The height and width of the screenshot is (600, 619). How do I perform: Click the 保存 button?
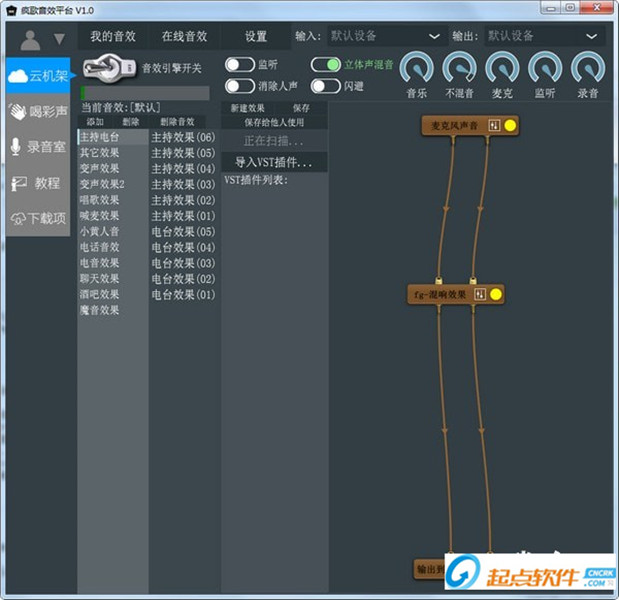301,108
